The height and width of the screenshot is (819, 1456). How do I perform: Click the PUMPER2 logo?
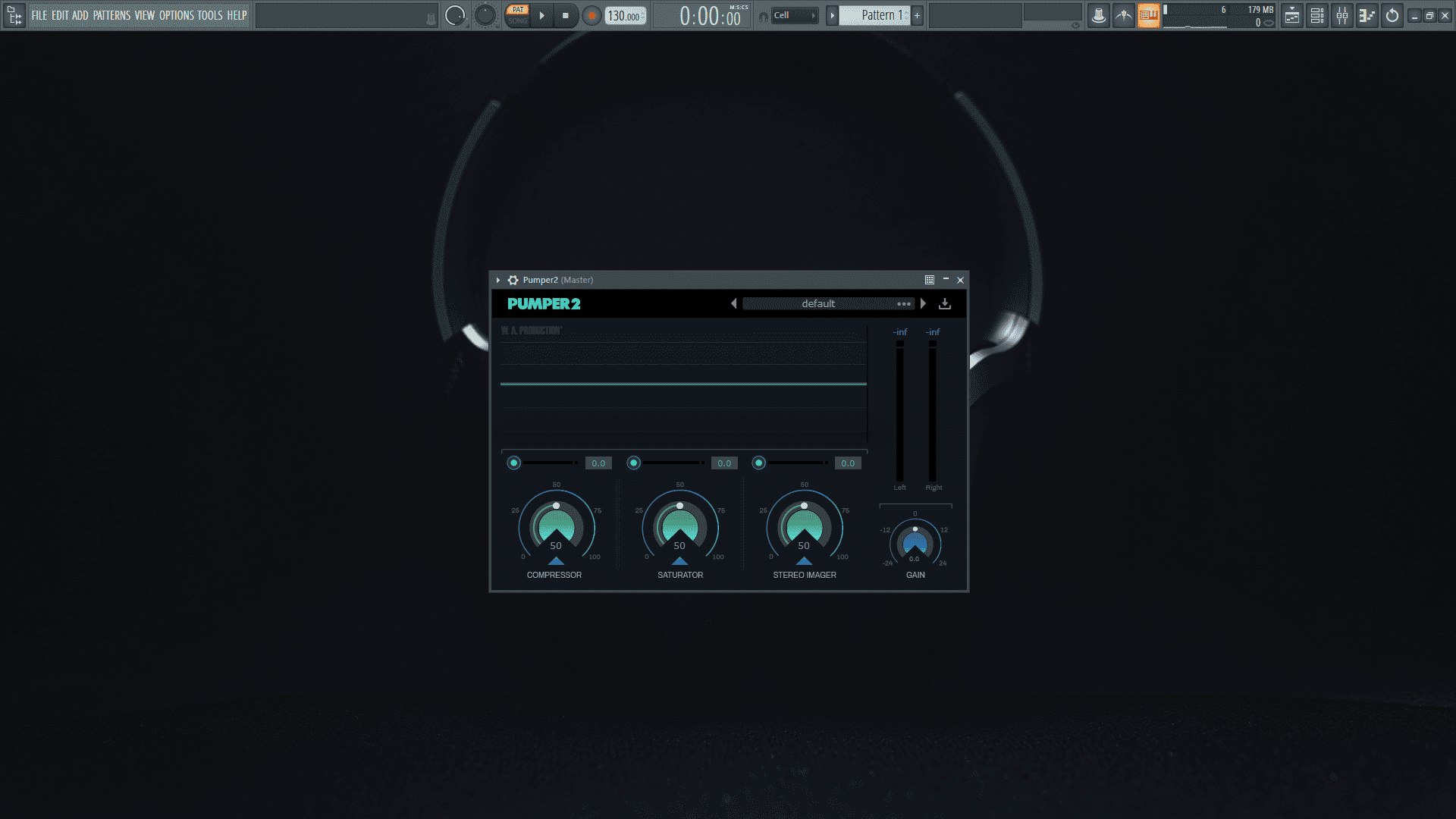click(544, 303)
